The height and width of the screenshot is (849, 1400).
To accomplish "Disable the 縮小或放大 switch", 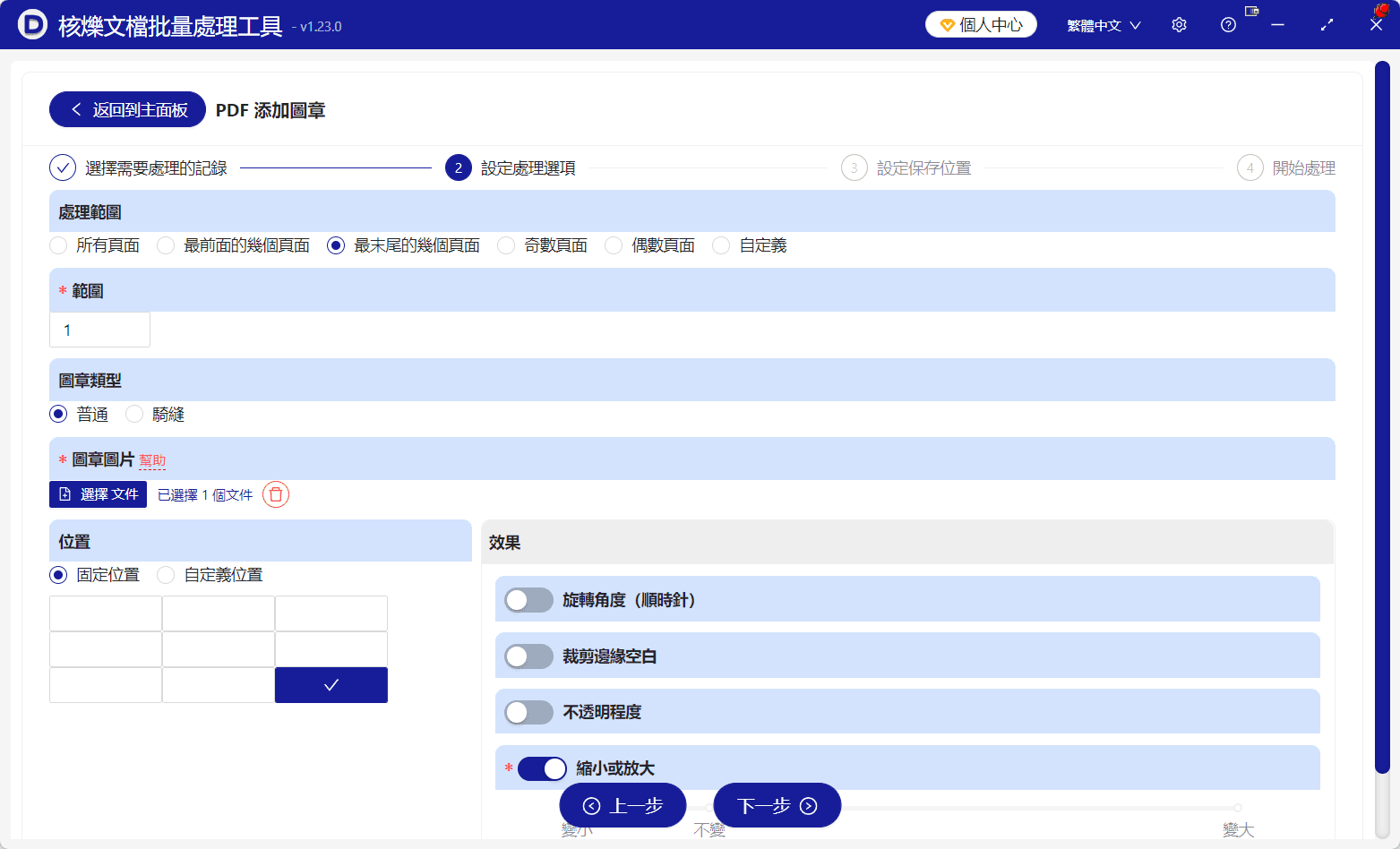I will (x=542, y=768).
